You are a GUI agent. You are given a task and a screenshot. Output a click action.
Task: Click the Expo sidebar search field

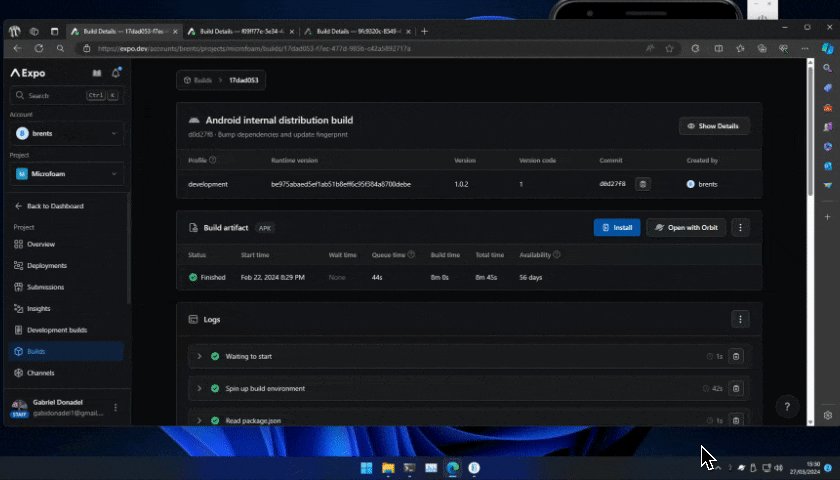point(66,95)
